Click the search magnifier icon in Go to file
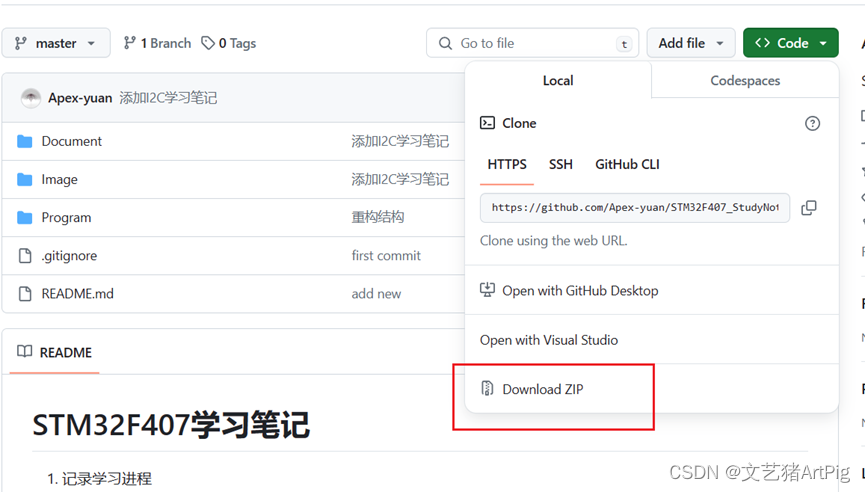Image resolution: width=865 pixels, height=492 pixels. pos(445,43)
